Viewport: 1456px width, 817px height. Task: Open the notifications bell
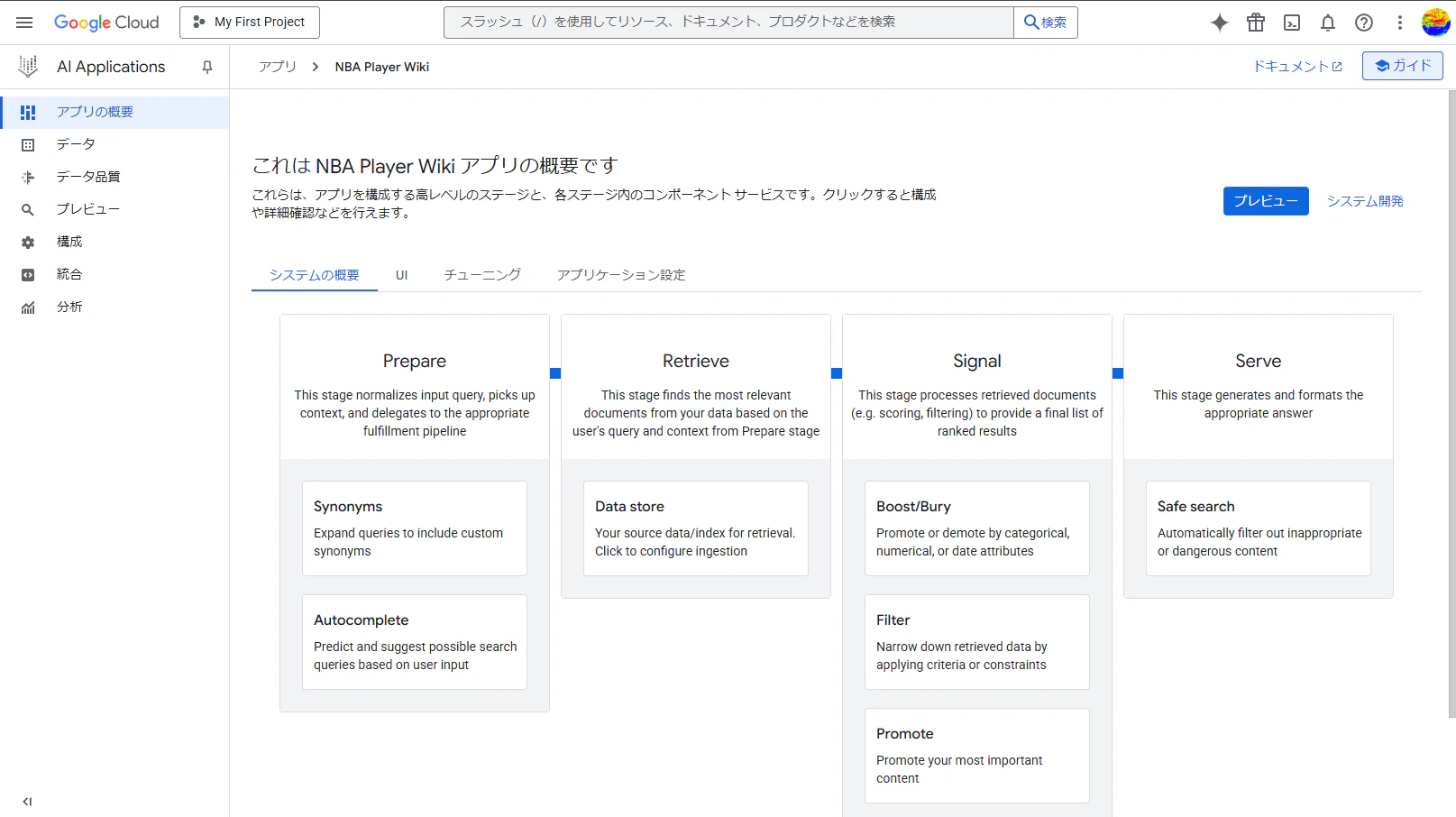coord(1328,23)
